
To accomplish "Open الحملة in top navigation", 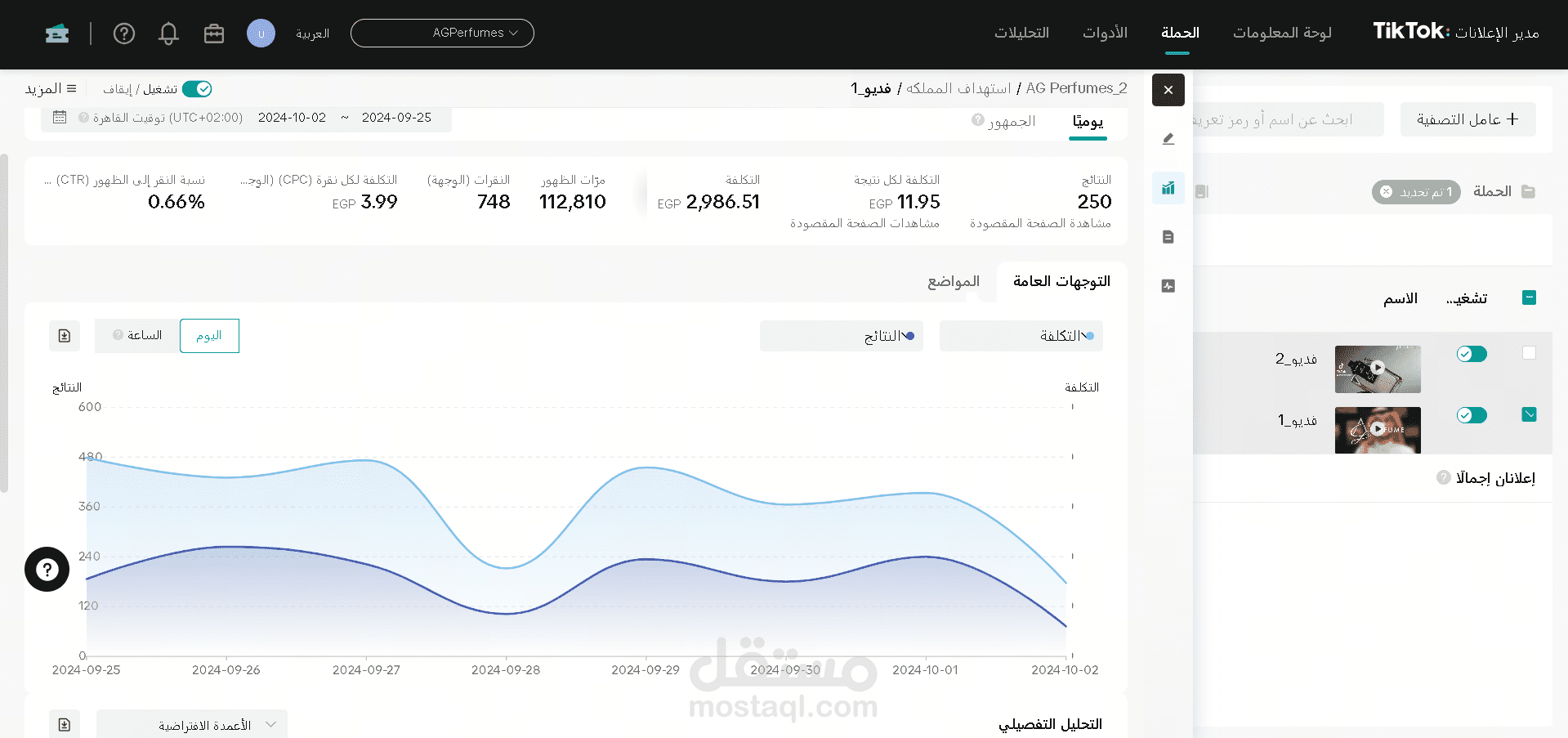I will [1180, 33].
